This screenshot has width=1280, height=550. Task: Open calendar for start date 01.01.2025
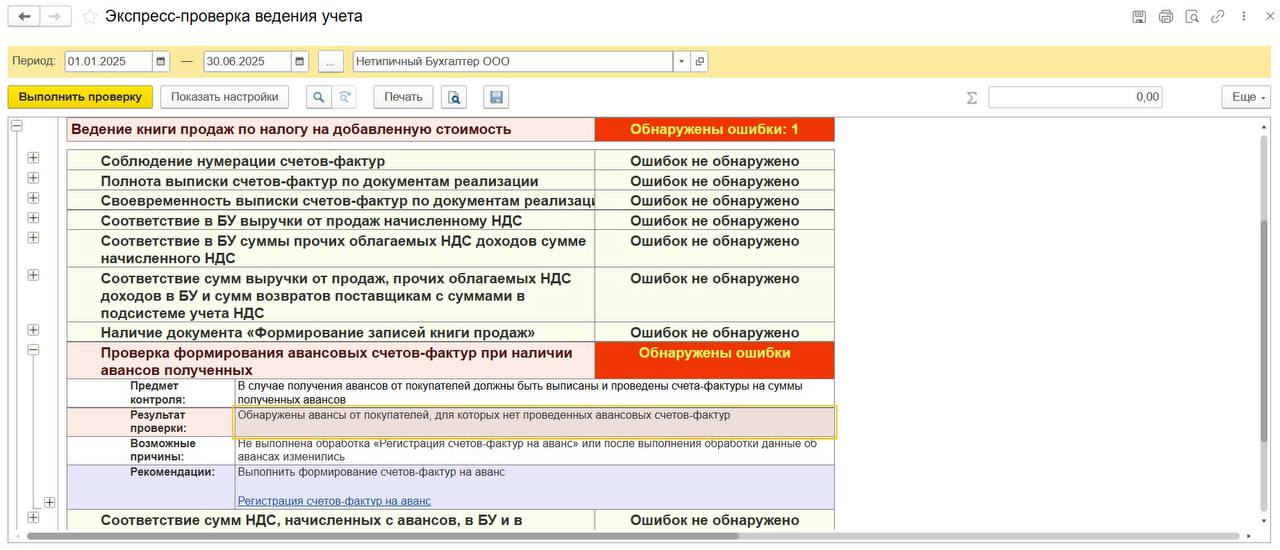161,61
